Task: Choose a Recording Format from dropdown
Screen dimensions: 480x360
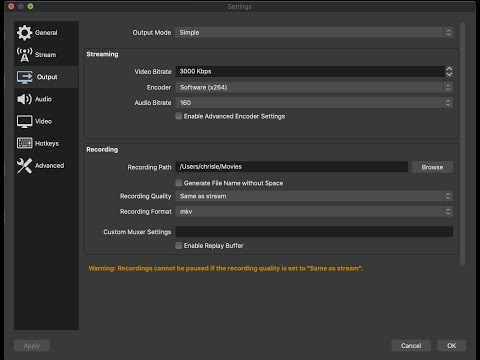Action: [314, 211]
